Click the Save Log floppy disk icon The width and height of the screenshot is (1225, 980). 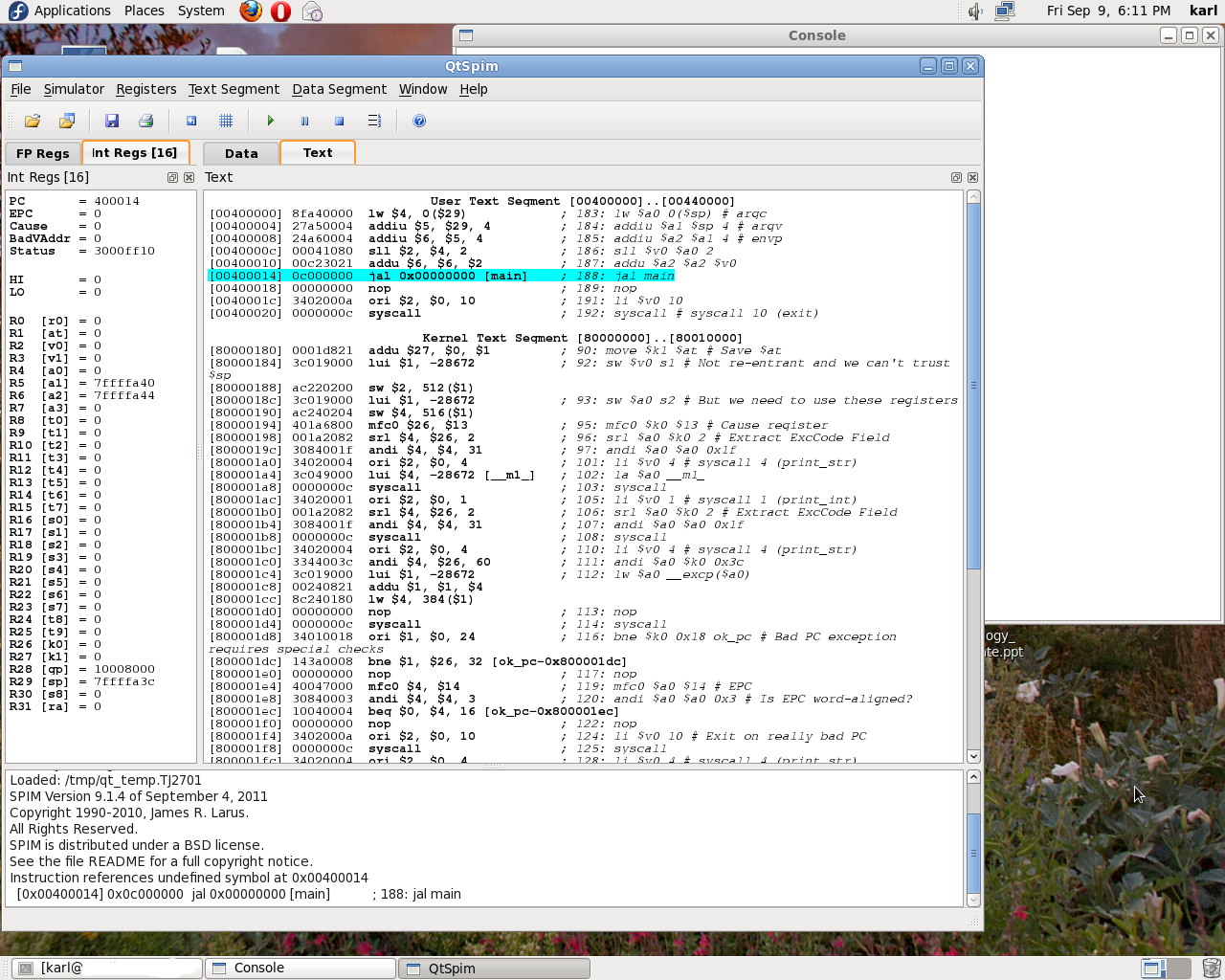[x=112, y=121]
